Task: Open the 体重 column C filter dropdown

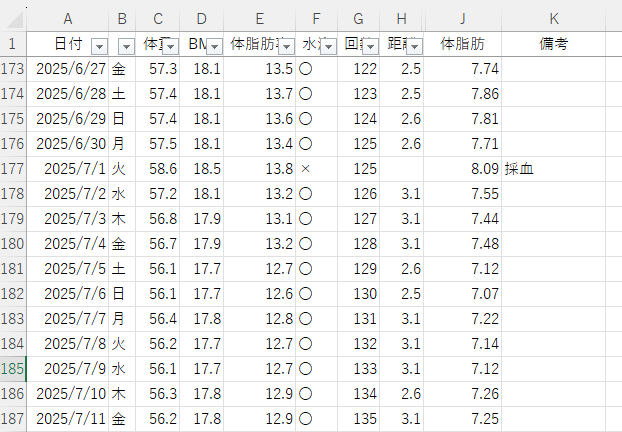Action: [x=171, y=47]
